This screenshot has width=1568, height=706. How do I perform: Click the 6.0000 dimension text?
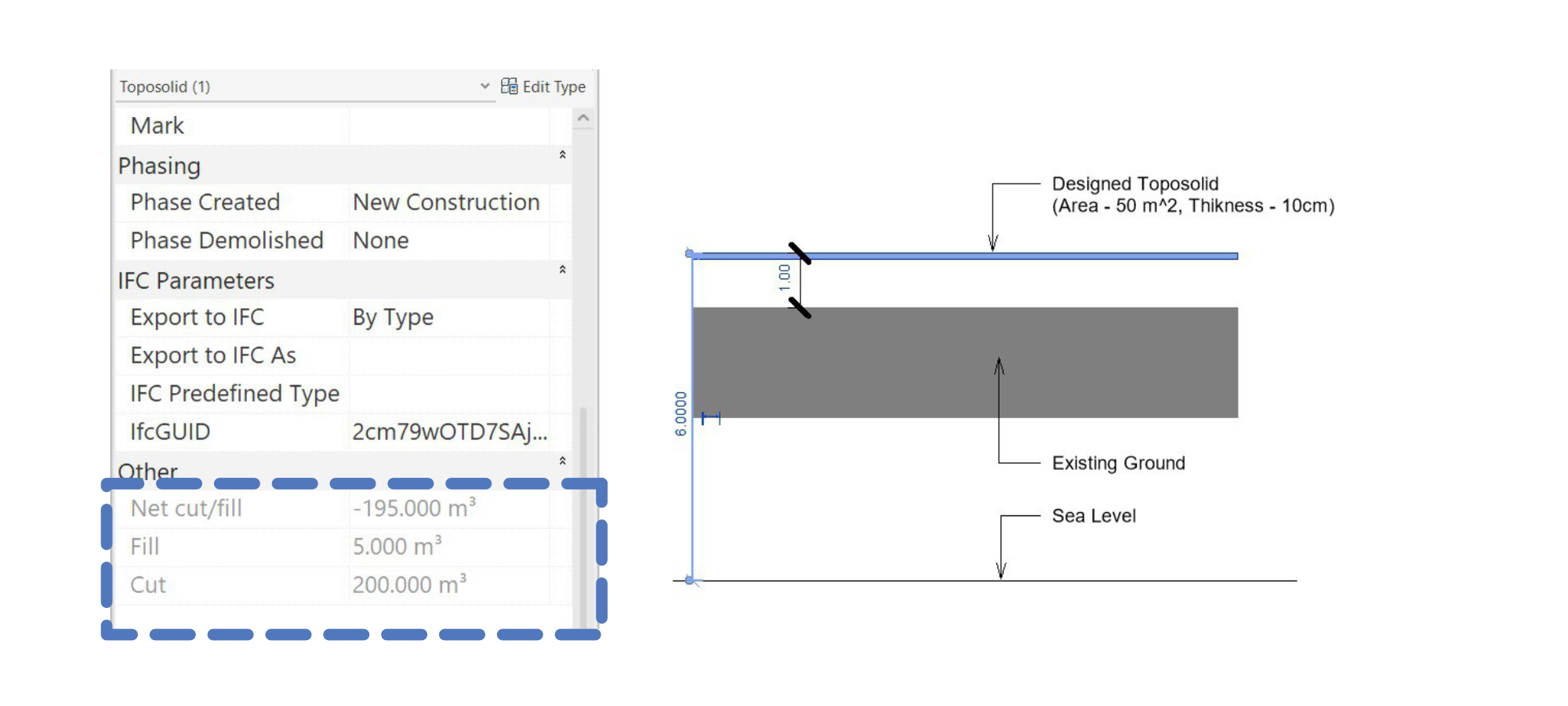pyautogui.click(x=681, y=413)
